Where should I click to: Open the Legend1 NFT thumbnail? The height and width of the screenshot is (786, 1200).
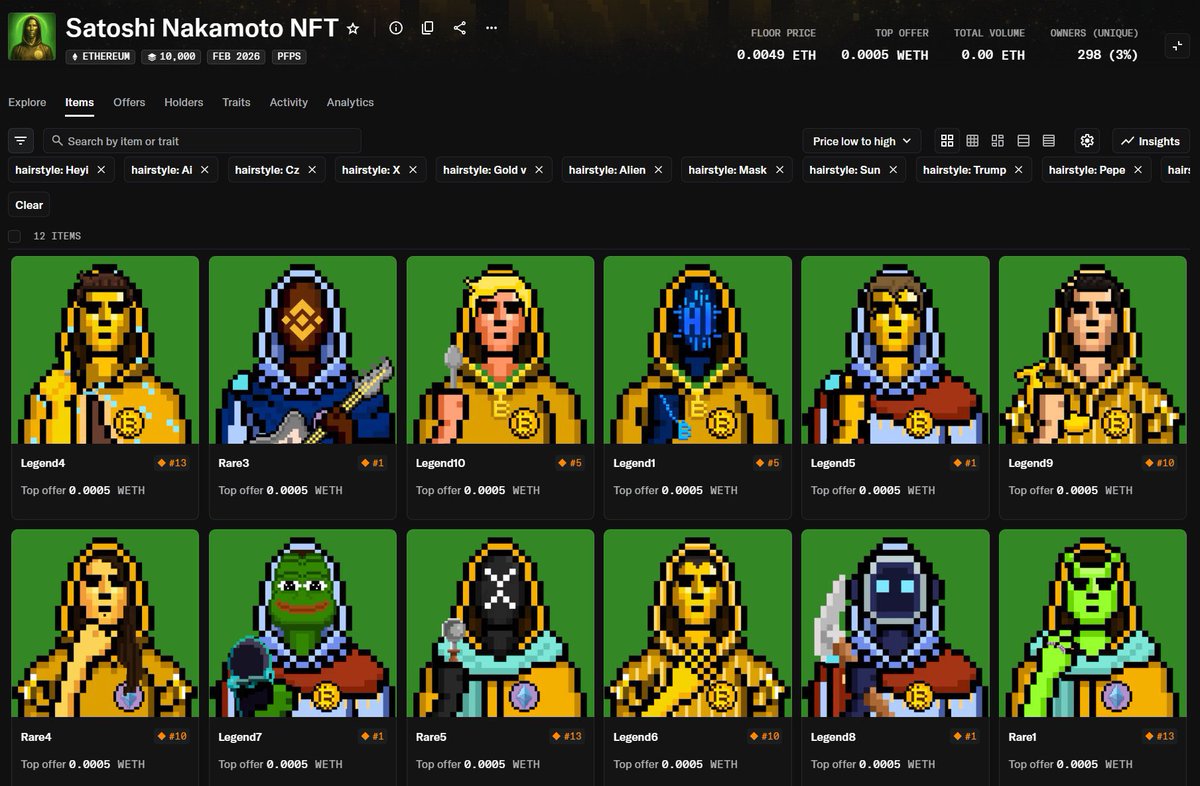tap(698, 350)
